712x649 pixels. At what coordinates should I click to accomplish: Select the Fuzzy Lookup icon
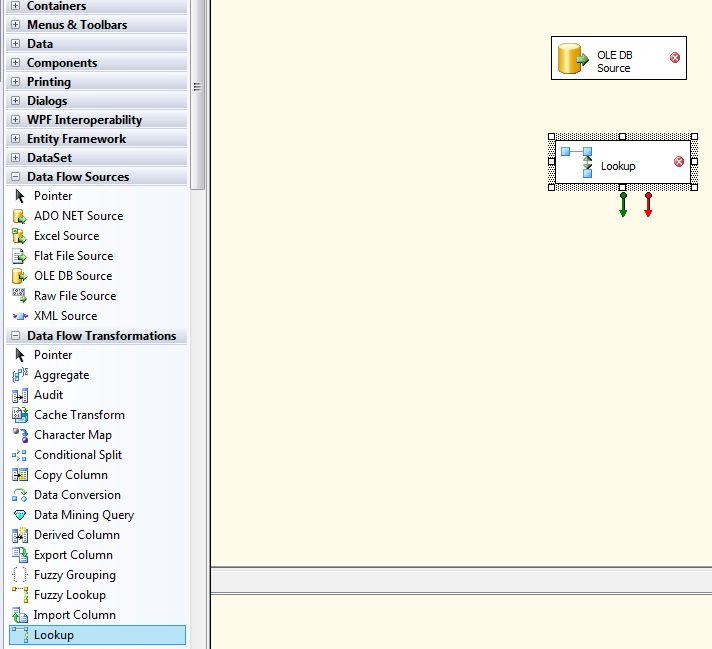(20, 595)
